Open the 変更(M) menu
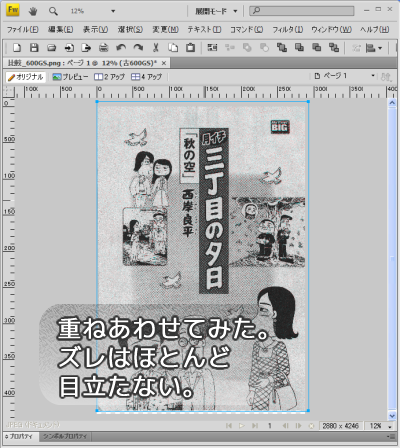 point(165,30)
